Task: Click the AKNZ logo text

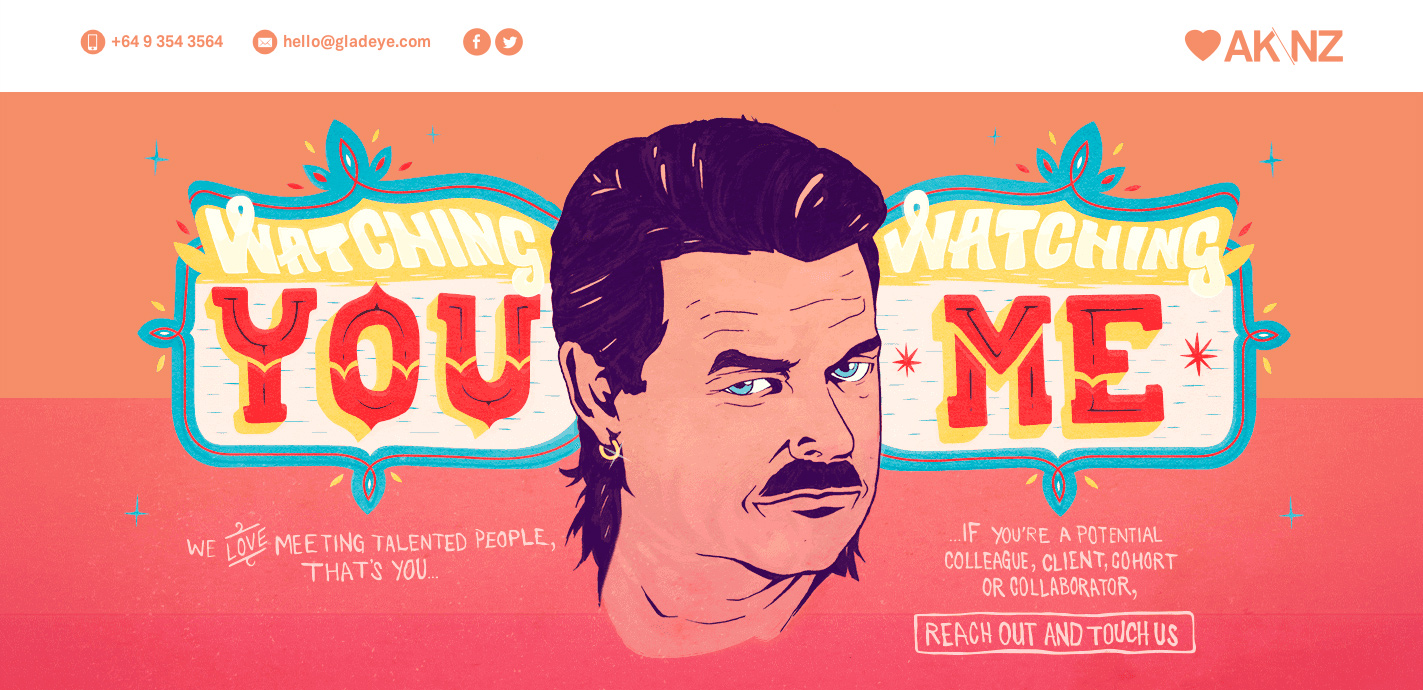Action: point(1284,46)
